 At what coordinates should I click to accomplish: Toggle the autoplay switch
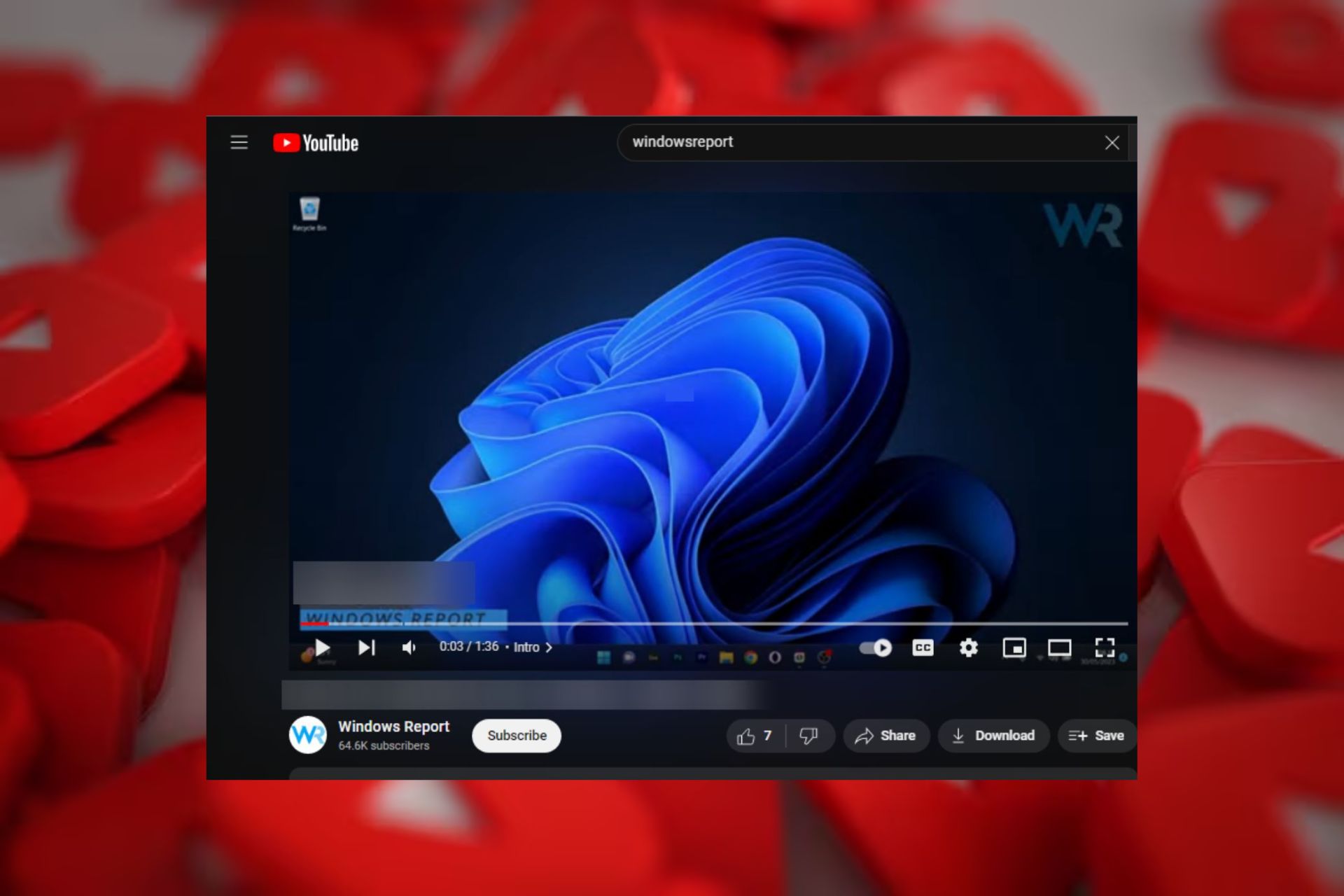876,647
